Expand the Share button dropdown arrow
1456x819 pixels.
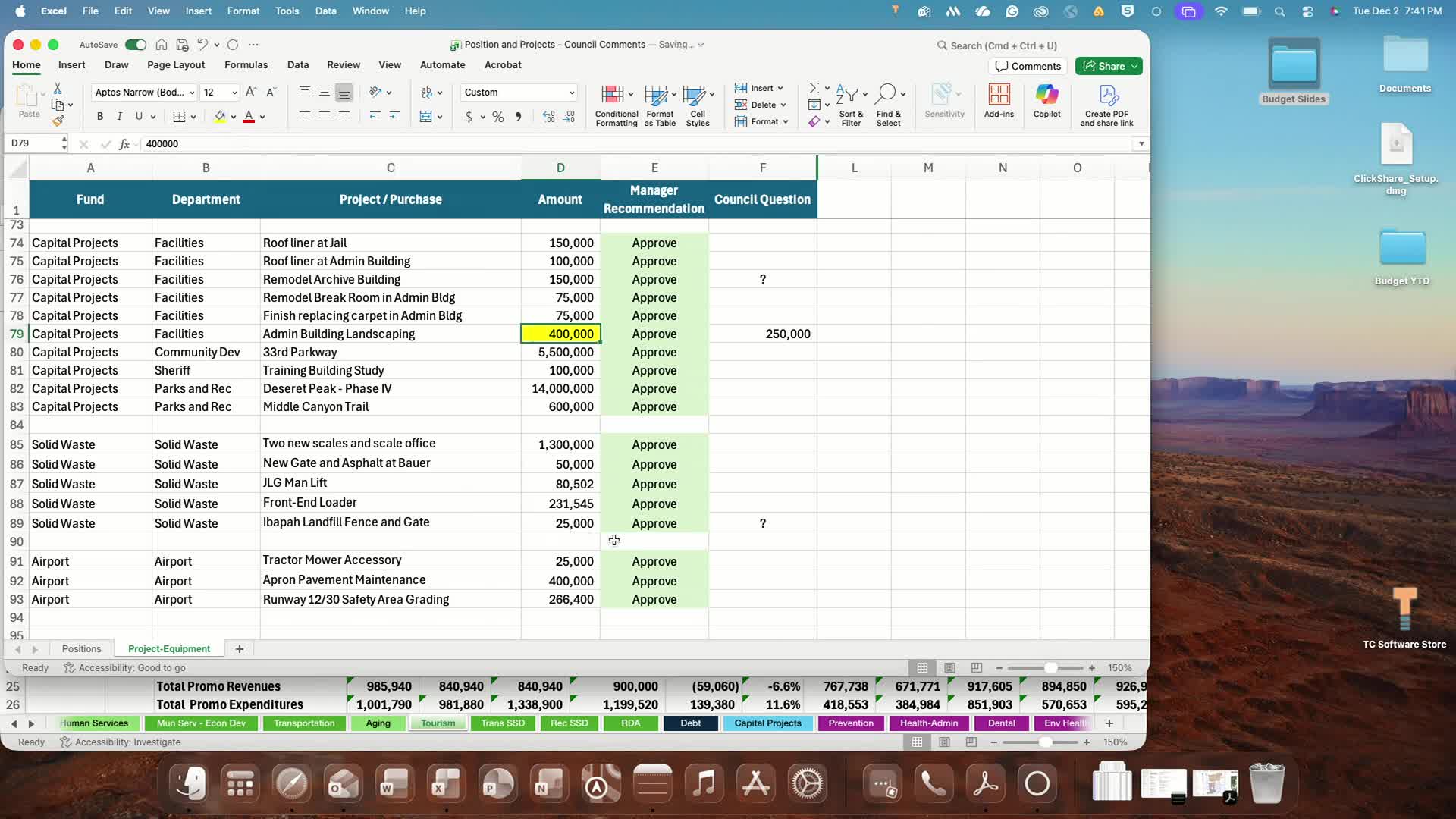(x=1134, y=67)
